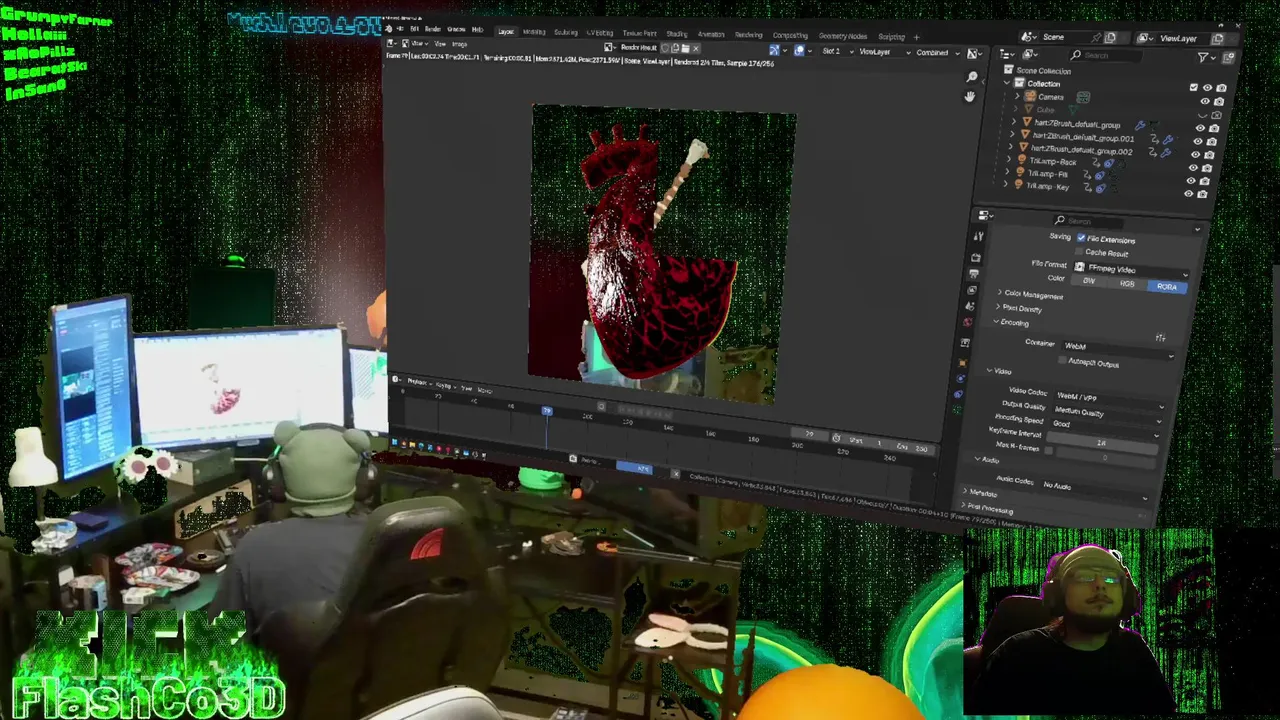The height and width of the screenshot is (720, 1280).
Task: Click the blue timeline playhead marker
Action: (x=547, y=411)
